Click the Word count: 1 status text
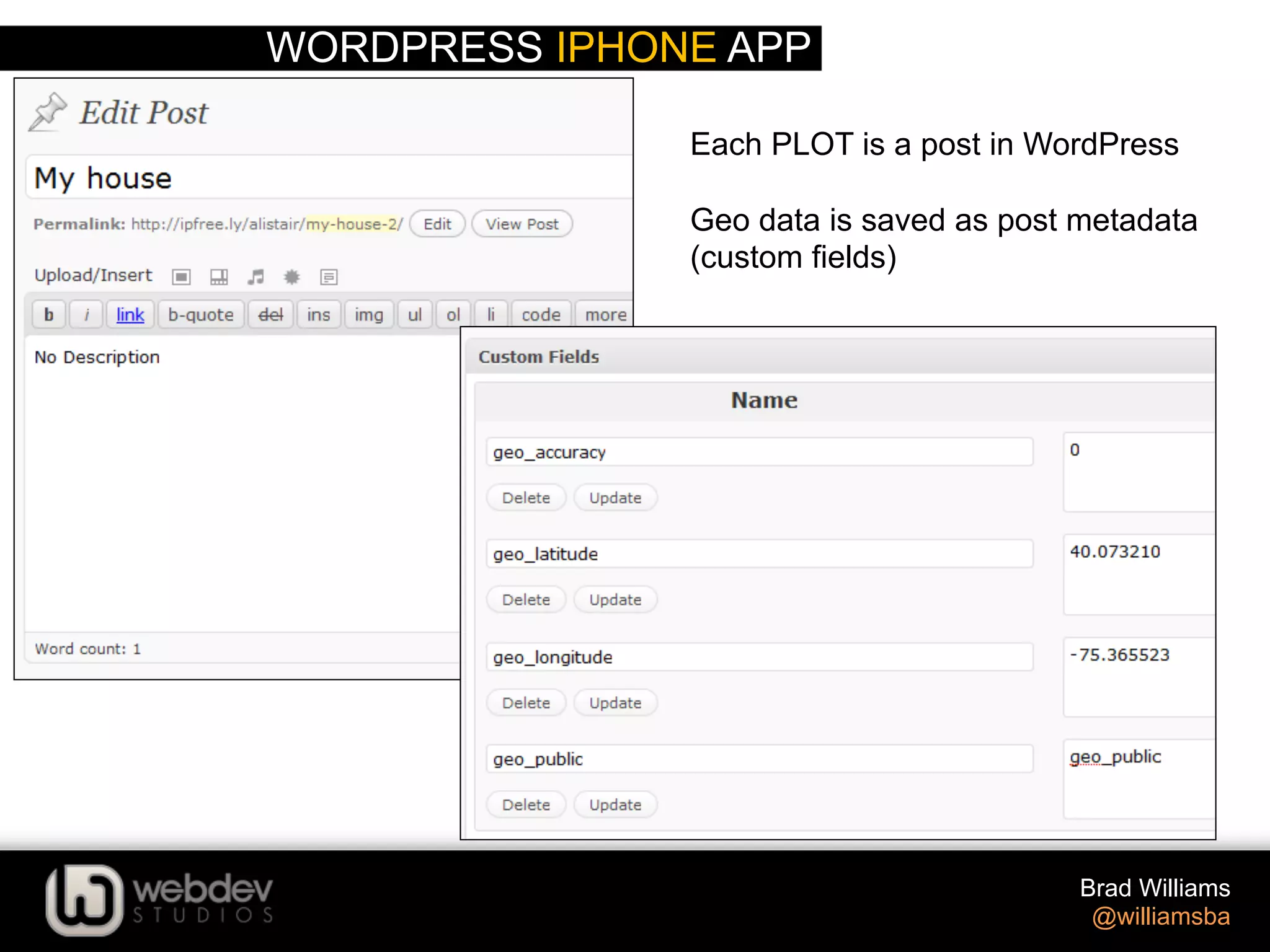 (88, 649)
